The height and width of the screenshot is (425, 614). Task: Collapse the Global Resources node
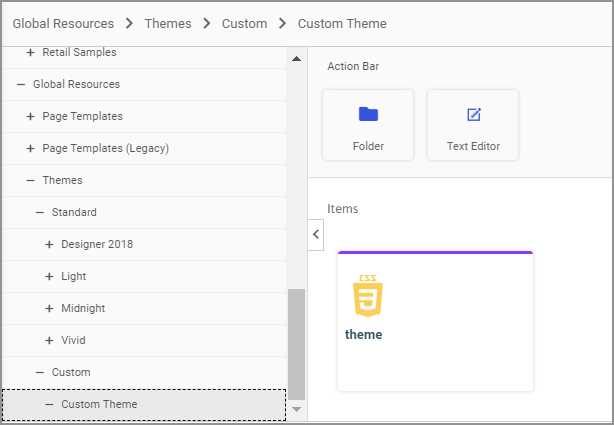click(x=21, y=84)
